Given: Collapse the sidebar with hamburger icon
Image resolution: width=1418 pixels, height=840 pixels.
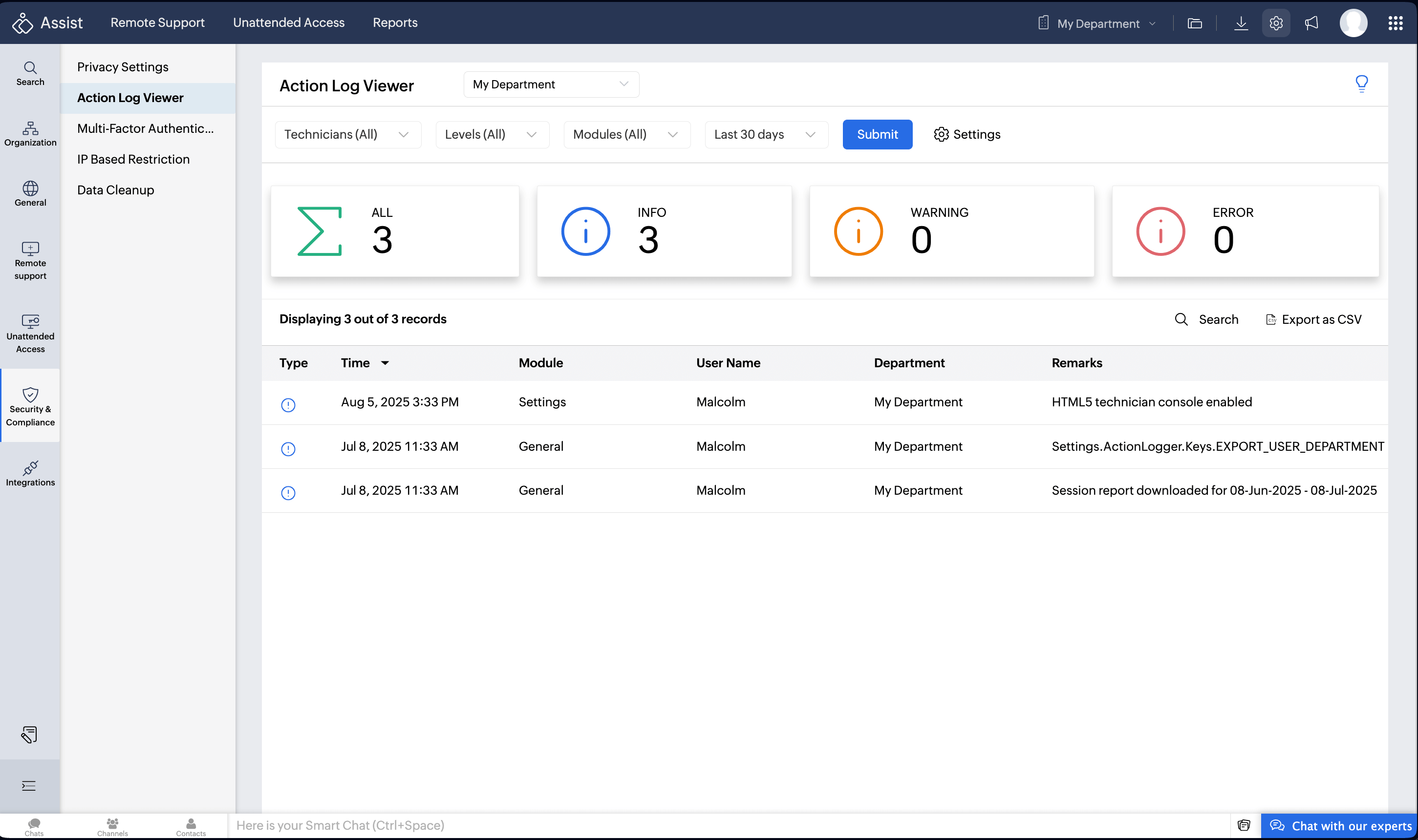Looking at the screenshot, I should (x=29, y=786).
